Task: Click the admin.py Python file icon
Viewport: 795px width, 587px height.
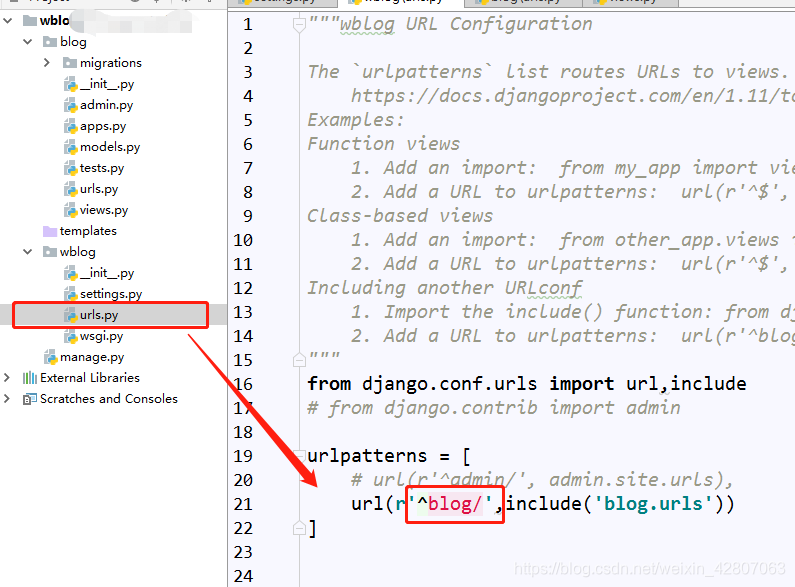Action: (70, 105)
